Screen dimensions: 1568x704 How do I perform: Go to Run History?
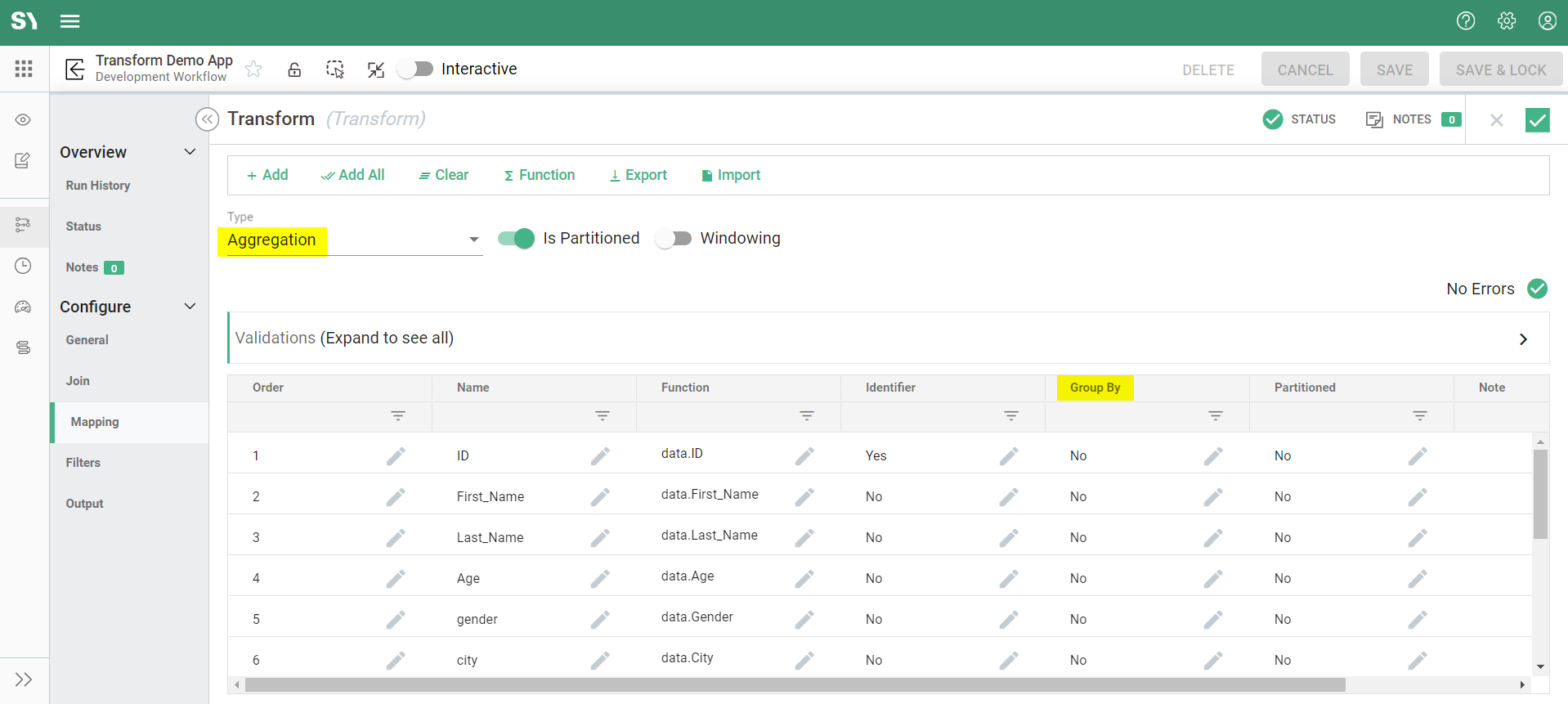98,186
